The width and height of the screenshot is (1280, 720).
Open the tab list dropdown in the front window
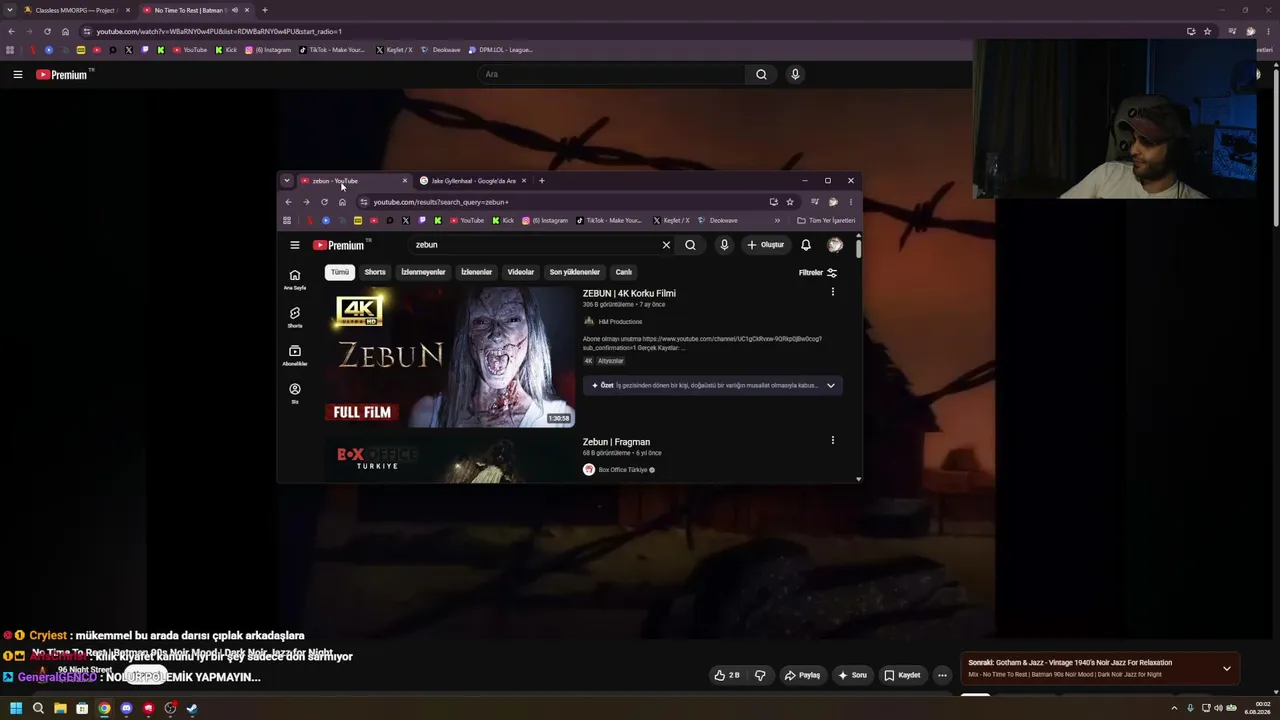click(286, 181)
